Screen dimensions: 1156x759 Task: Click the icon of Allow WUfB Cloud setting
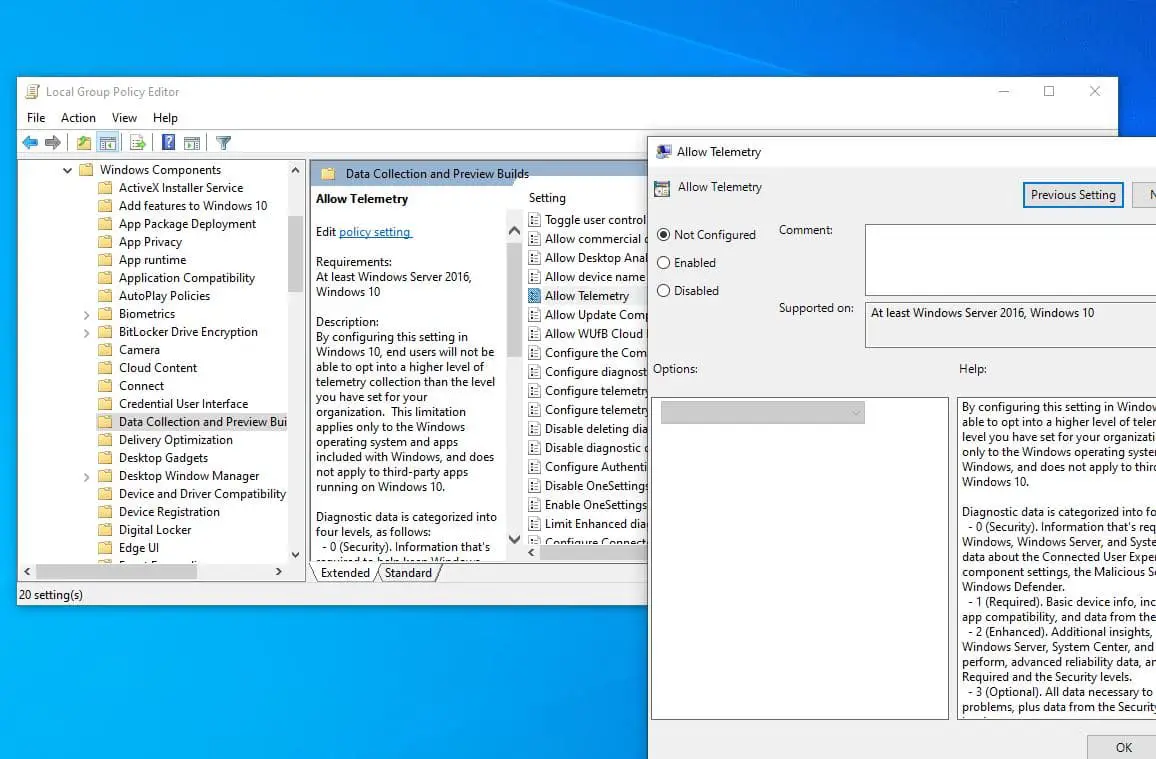click(535, 334)
